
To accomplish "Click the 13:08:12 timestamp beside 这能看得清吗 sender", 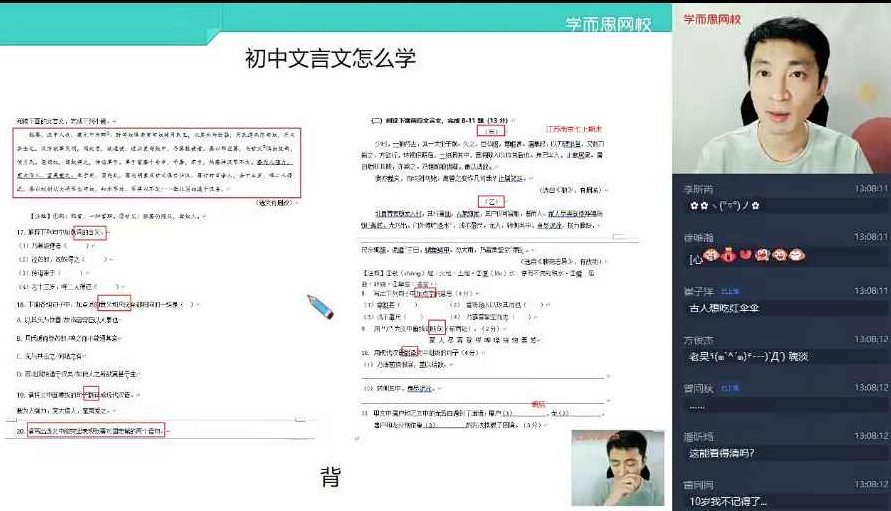I will click(x=871, y=436).
